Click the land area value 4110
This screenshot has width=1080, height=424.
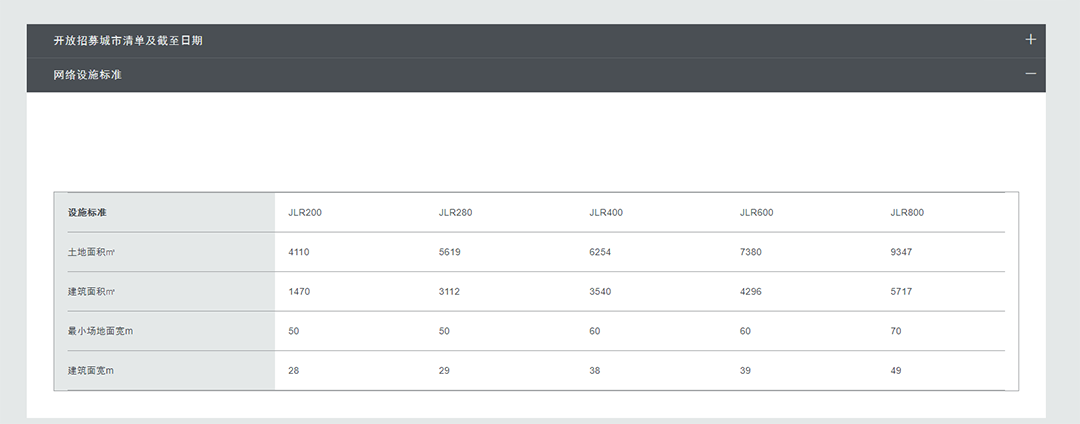click(x=299, y=252)
